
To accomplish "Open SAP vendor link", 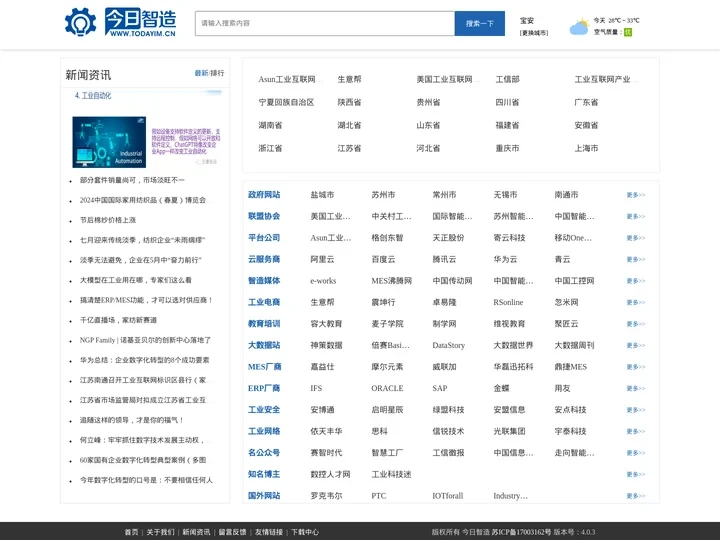I will pos(439,388).
